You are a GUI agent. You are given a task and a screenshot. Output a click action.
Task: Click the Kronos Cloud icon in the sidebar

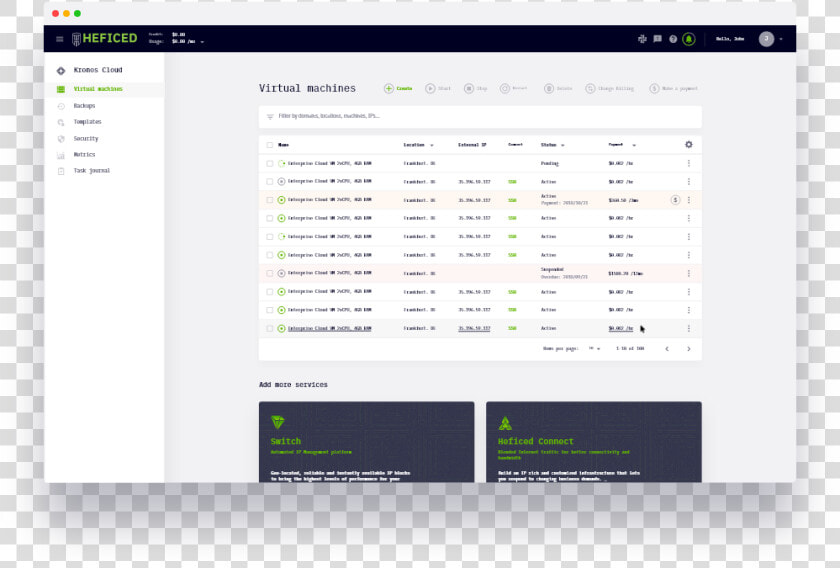61,70
